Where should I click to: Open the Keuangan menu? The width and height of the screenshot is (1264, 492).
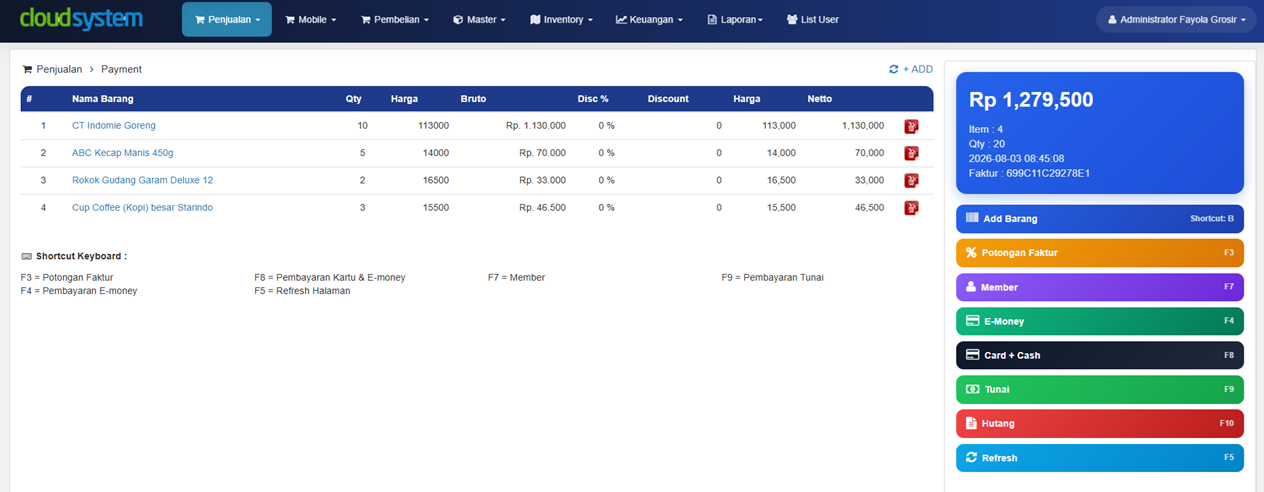pyautogui.click(x=650, y=19)
